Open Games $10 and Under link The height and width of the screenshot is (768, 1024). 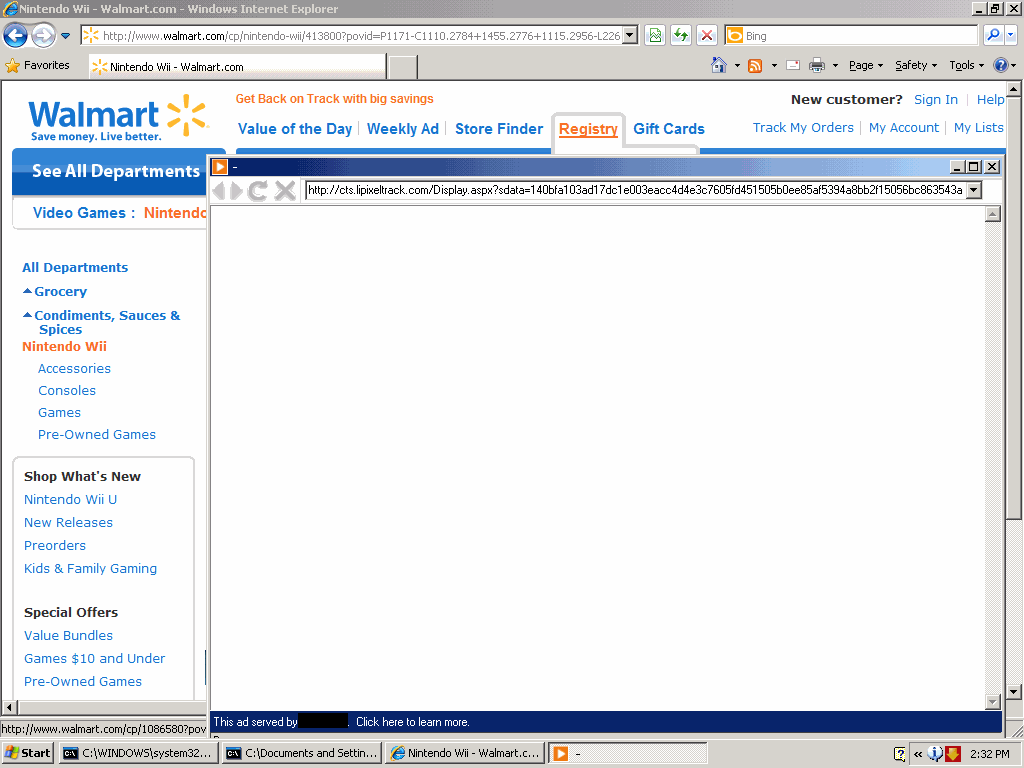tap(95, 658)
